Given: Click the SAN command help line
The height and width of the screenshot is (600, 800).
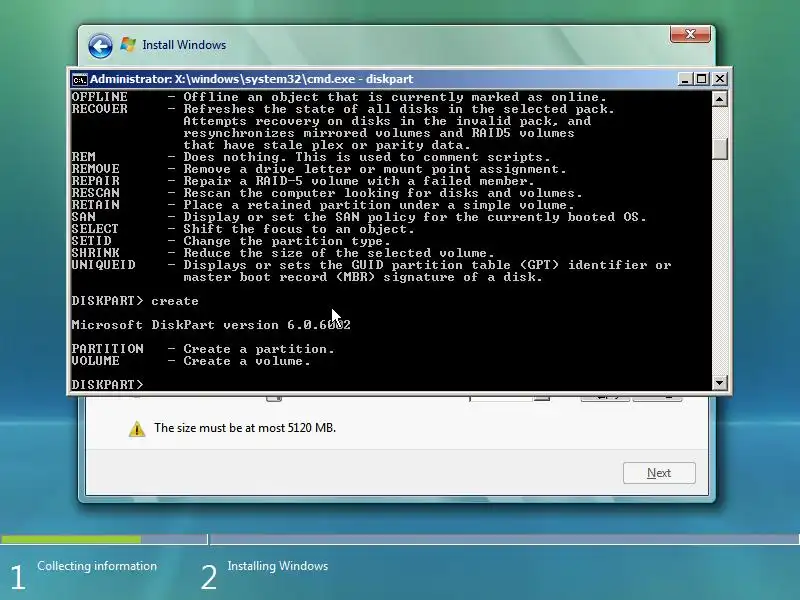Looking at the screenshot, I should coord(359,217).
